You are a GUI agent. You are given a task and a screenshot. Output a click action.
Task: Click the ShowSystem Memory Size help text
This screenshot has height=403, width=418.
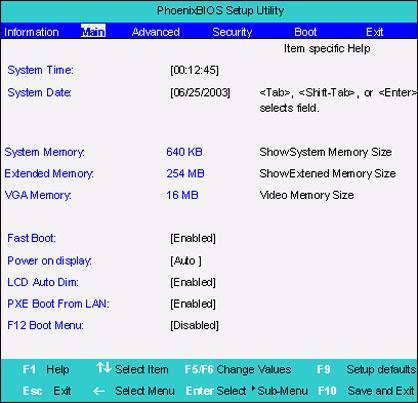pos(326,152)
